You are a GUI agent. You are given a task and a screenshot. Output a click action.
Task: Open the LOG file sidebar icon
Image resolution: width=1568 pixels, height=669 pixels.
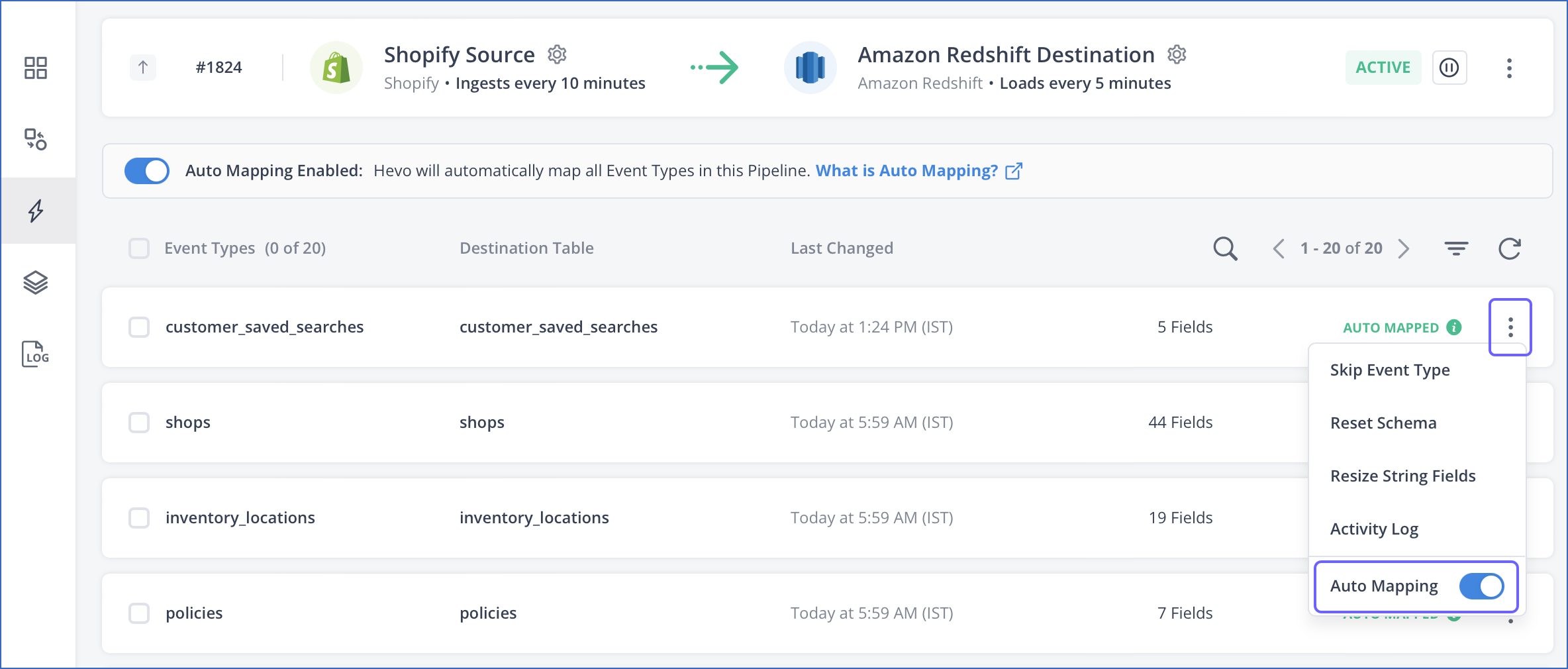click(36, 354)
